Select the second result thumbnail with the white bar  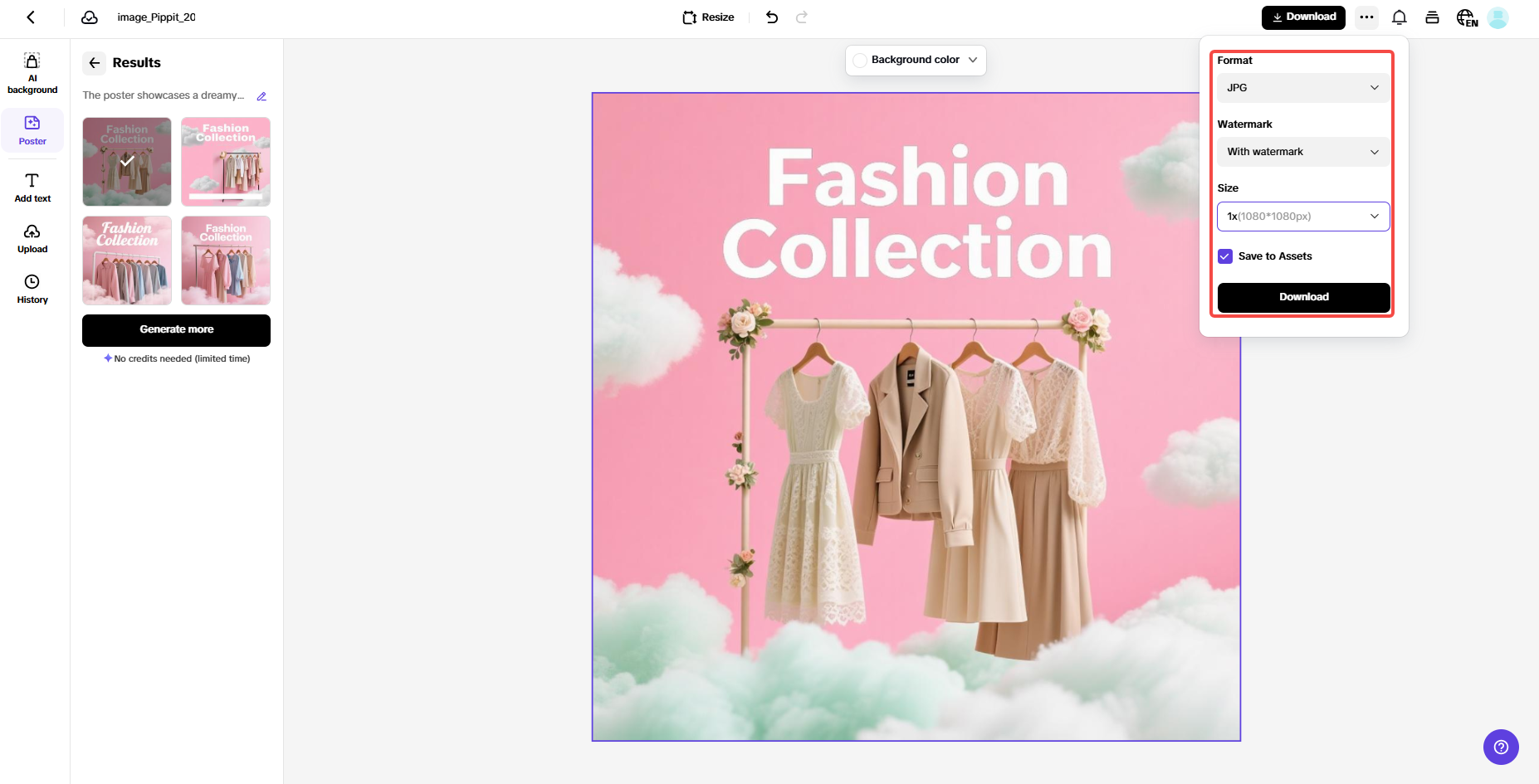tap(226, 162)
